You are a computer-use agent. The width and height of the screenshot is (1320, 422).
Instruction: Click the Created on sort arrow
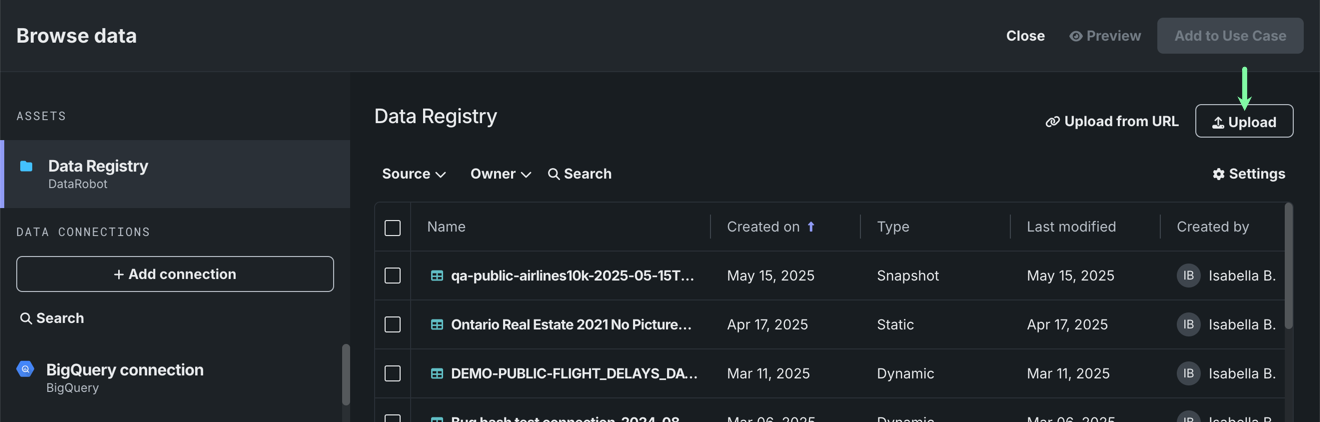[x=811, y=227]
